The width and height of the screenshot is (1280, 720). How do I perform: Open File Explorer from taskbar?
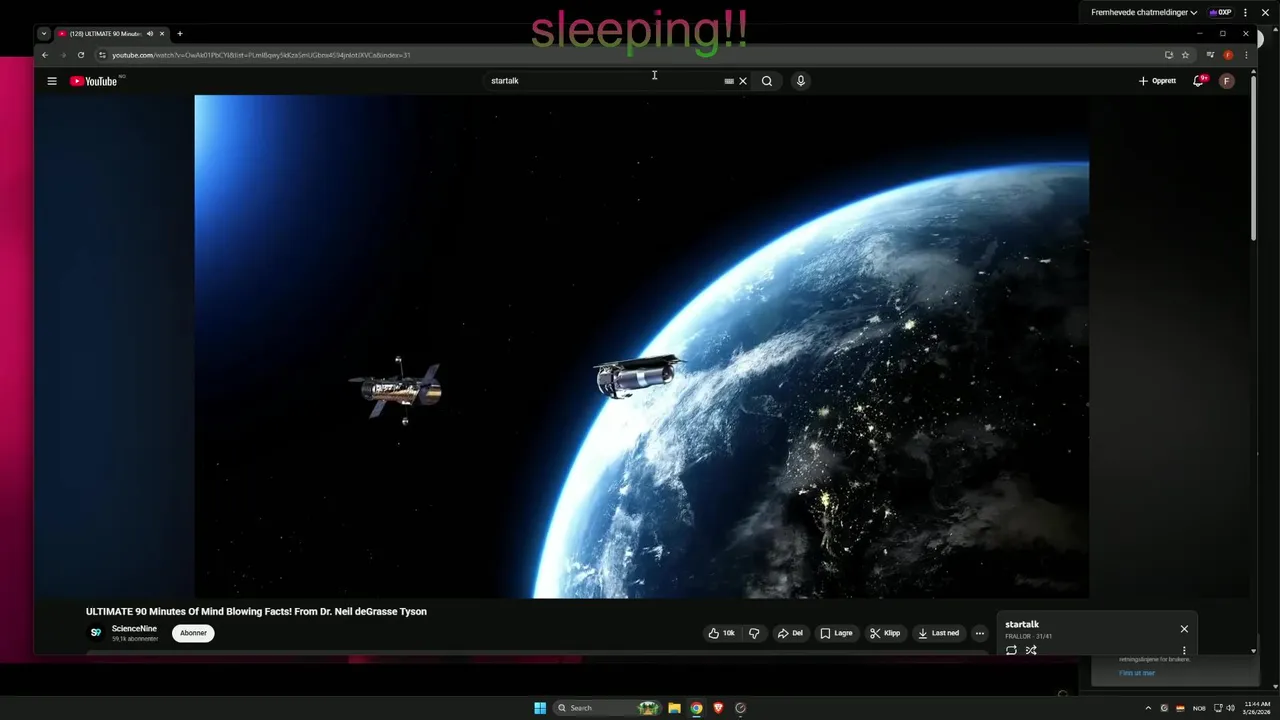[675, 708]
